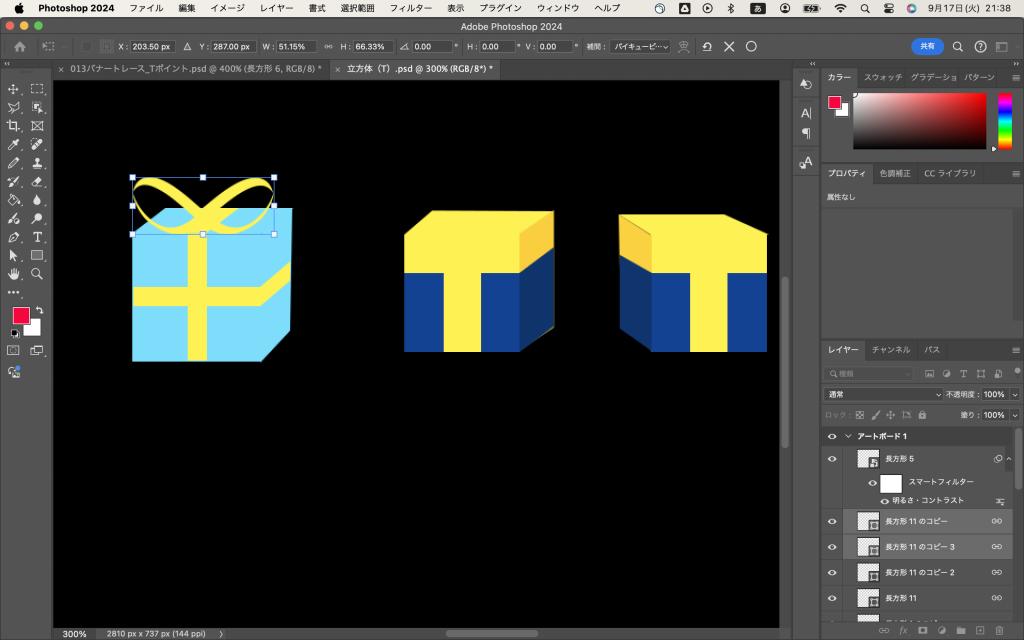Cancel the transform with the X icon
This screenshot has height=640, width=1024.
pos(729,46)
